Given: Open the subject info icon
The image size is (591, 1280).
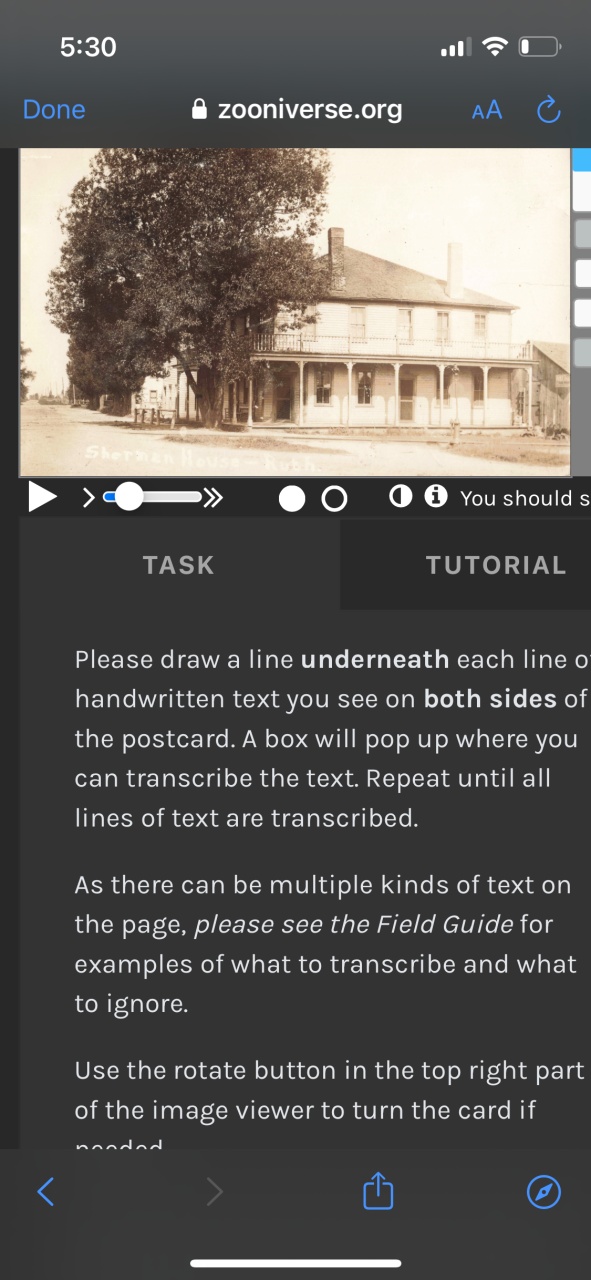Looking at the screenshot, I should (x=436, y=496).
